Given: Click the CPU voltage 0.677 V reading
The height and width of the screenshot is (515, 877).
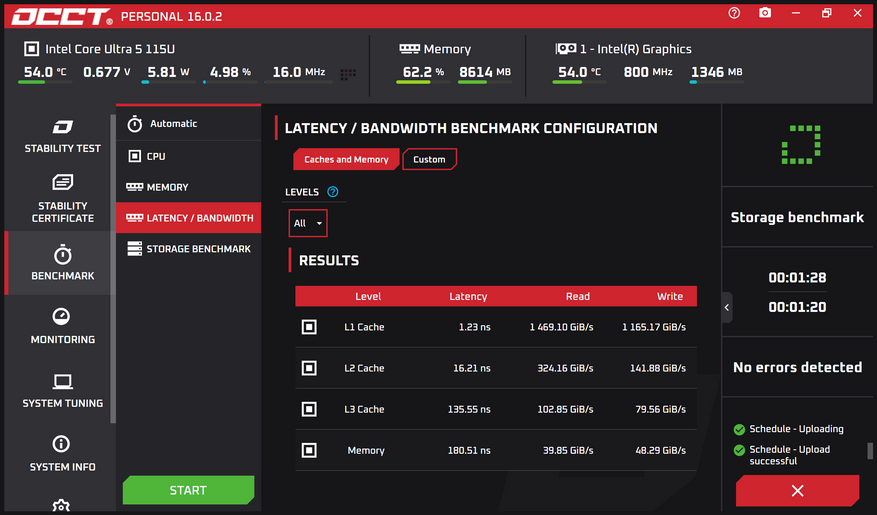Looking at the screenshot, I should point(107,72).
